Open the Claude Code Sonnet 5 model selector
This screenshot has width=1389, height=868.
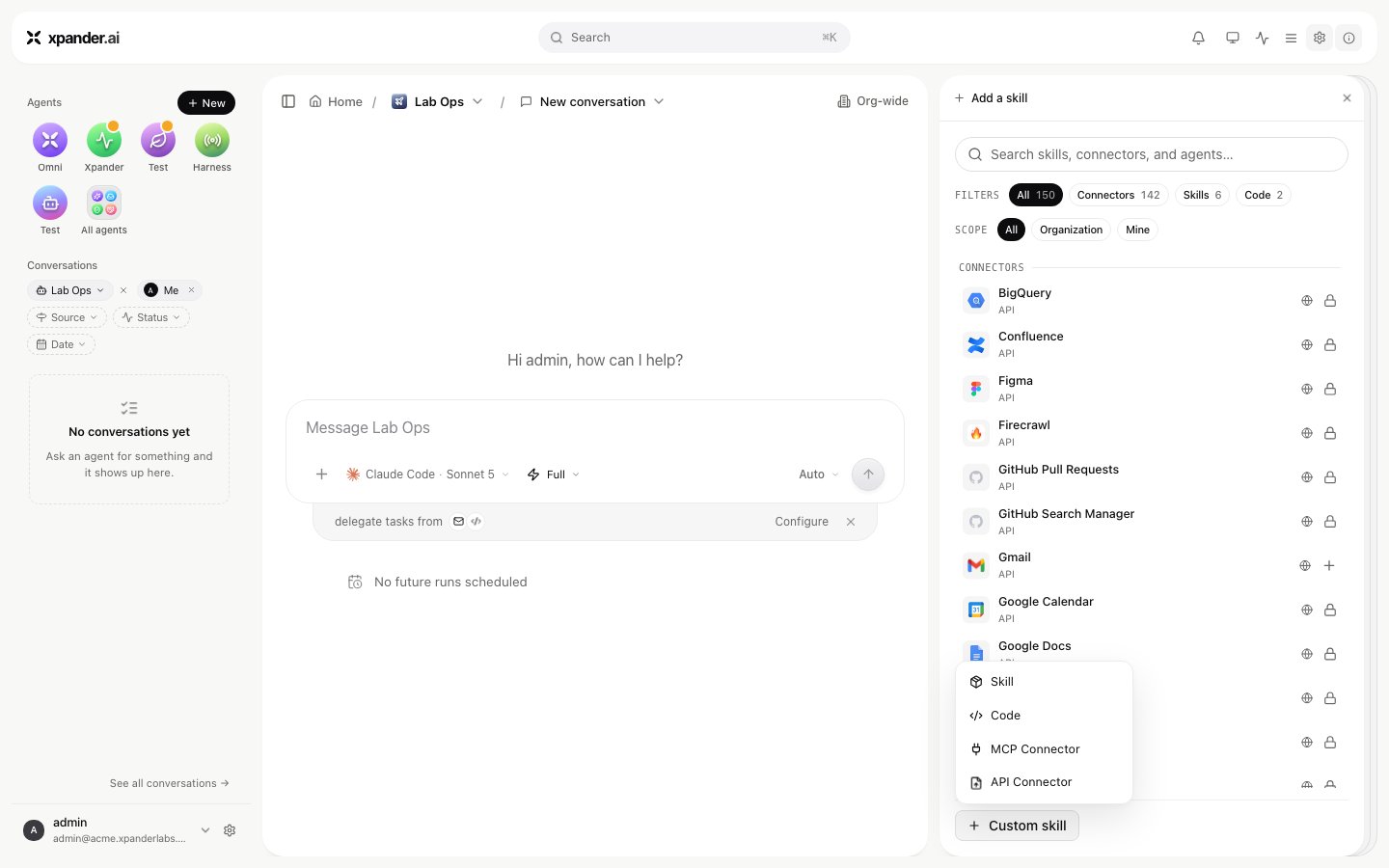(x=427, y=475)
